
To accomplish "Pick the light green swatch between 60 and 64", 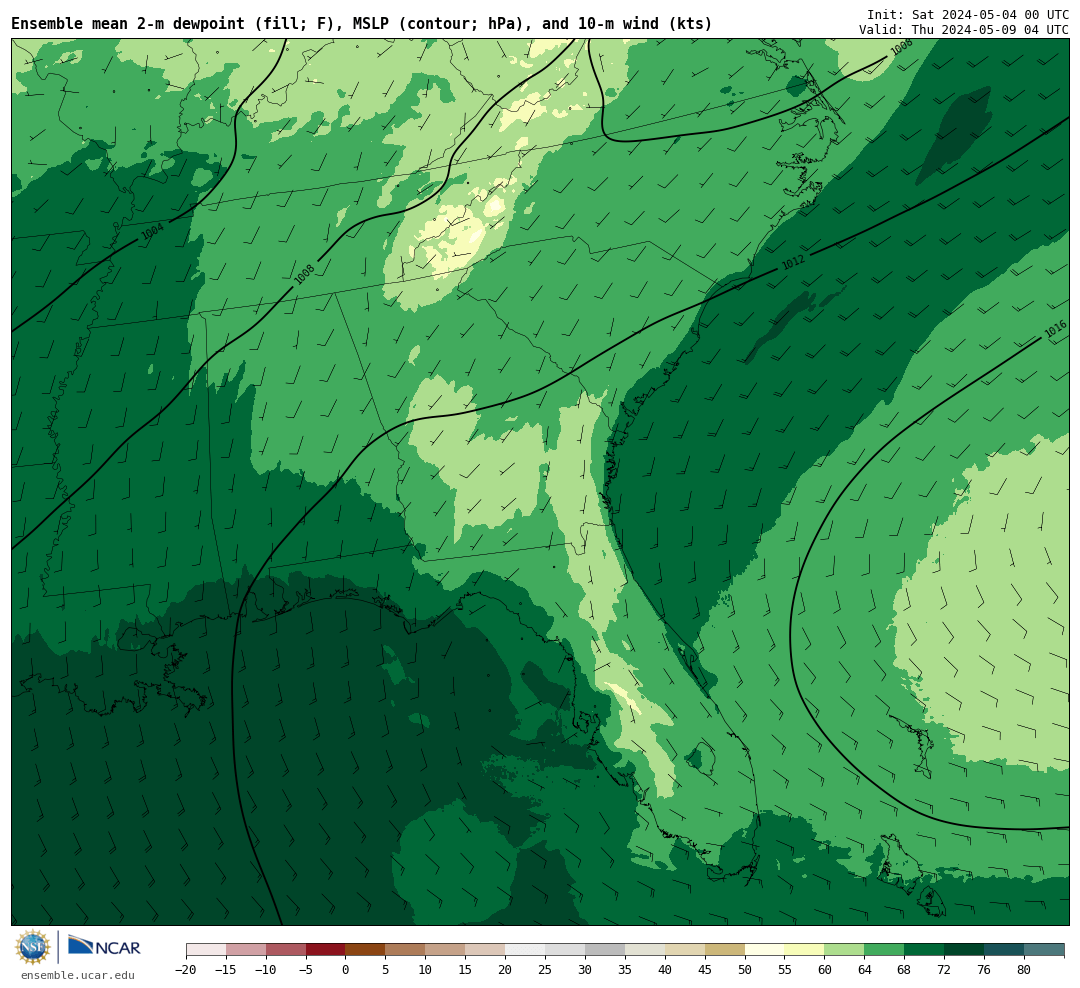I will 844,950.
